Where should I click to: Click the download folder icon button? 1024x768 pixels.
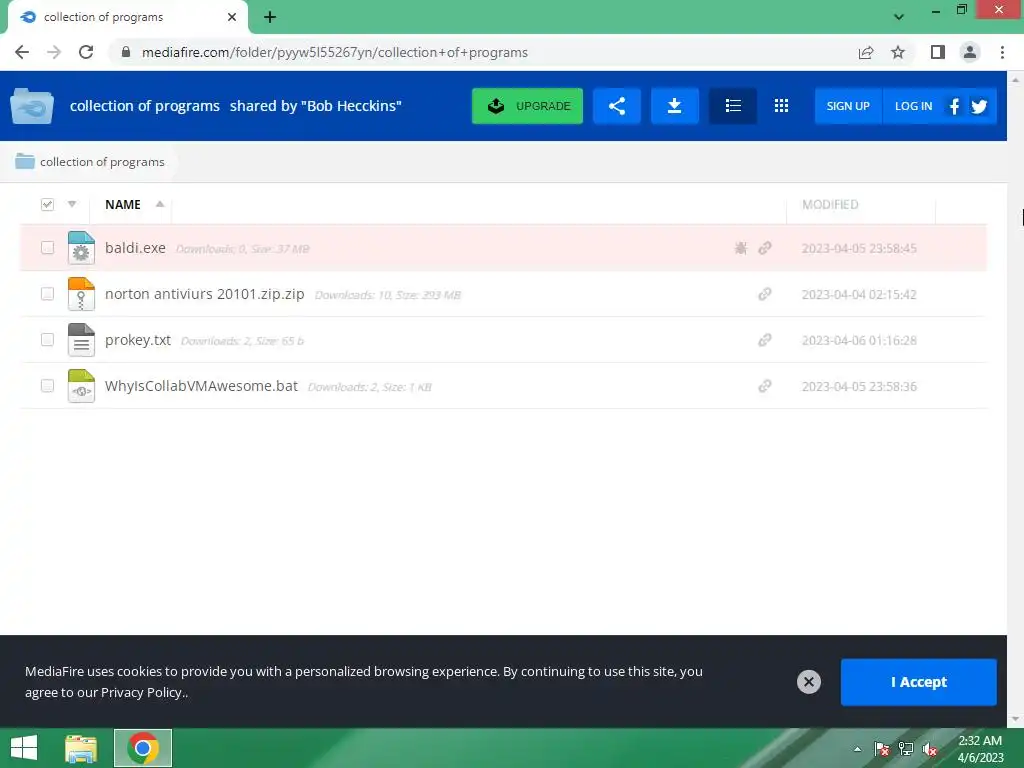click(675, 106)
